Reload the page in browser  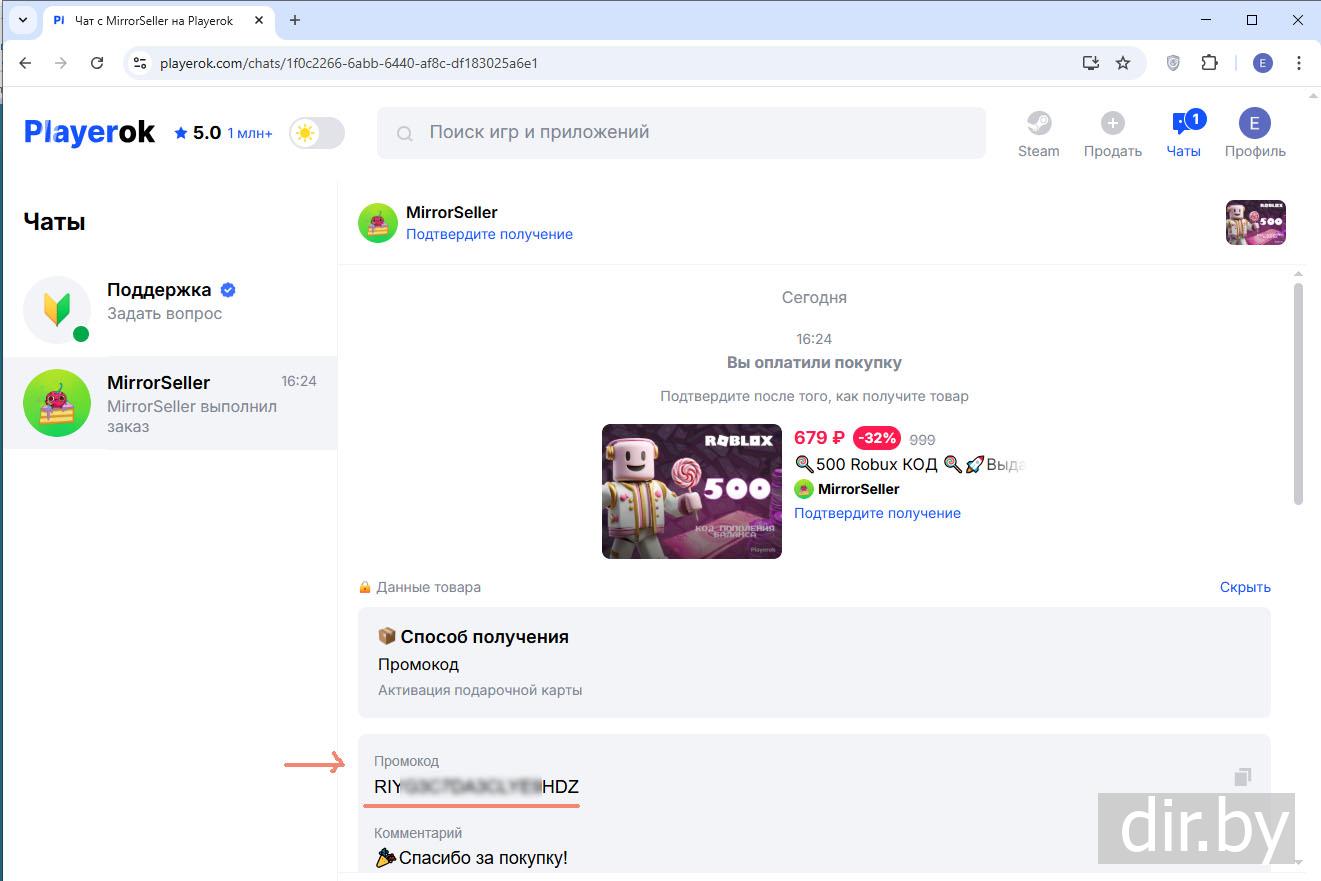tap(97, 63)
